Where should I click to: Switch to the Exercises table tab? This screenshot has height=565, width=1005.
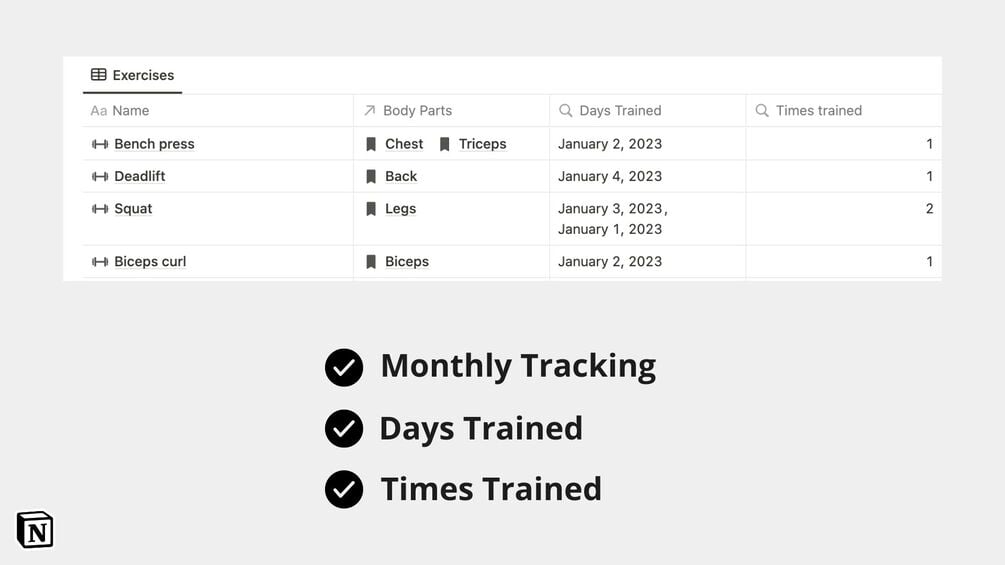132,75
